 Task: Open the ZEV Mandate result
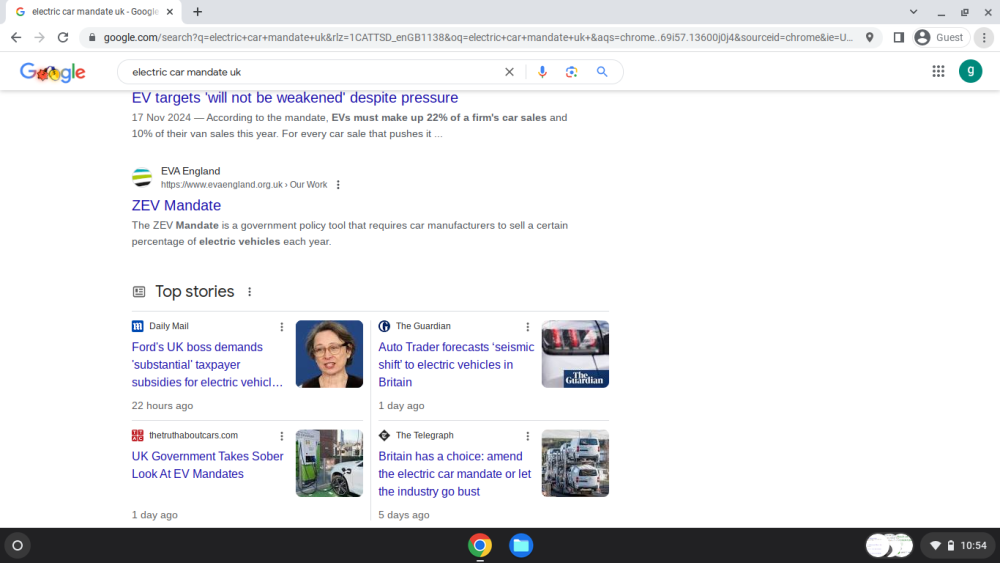(x=176, y=205)
